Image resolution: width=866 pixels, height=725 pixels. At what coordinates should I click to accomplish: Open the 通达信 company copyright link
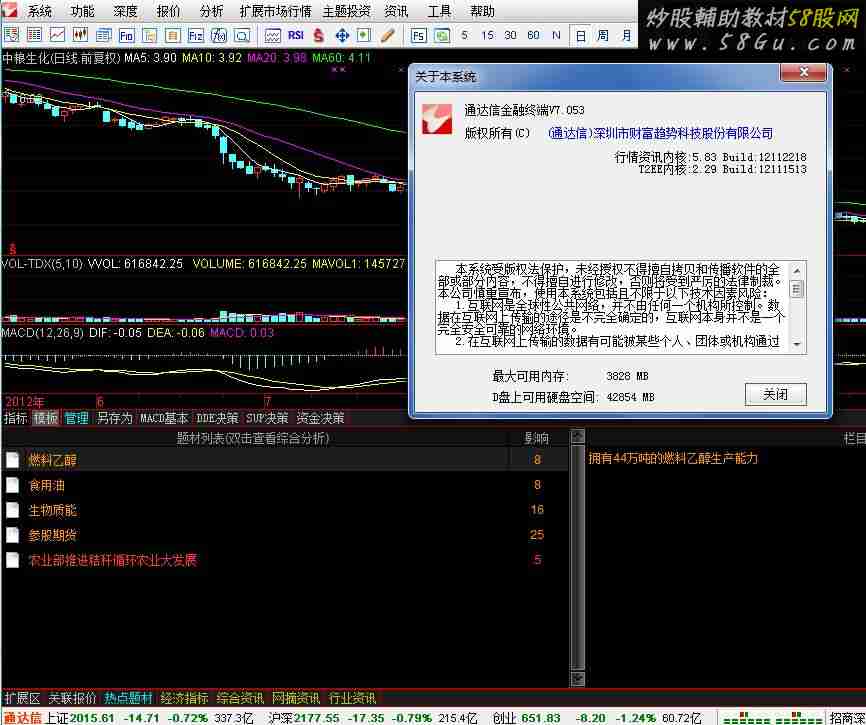(661, 133)
